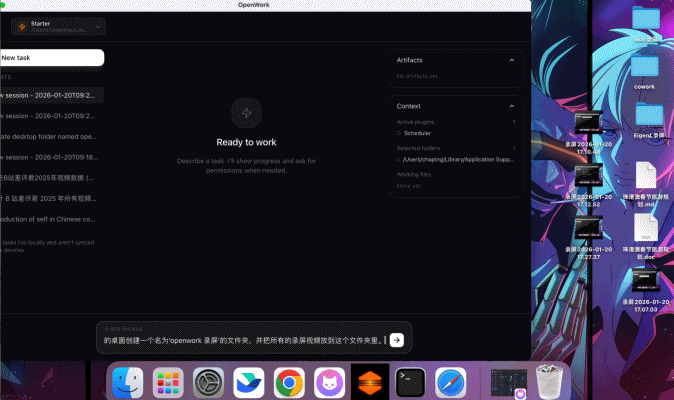
Task: Select the Scheduler plugin in Context
Action: coord(417,133)
